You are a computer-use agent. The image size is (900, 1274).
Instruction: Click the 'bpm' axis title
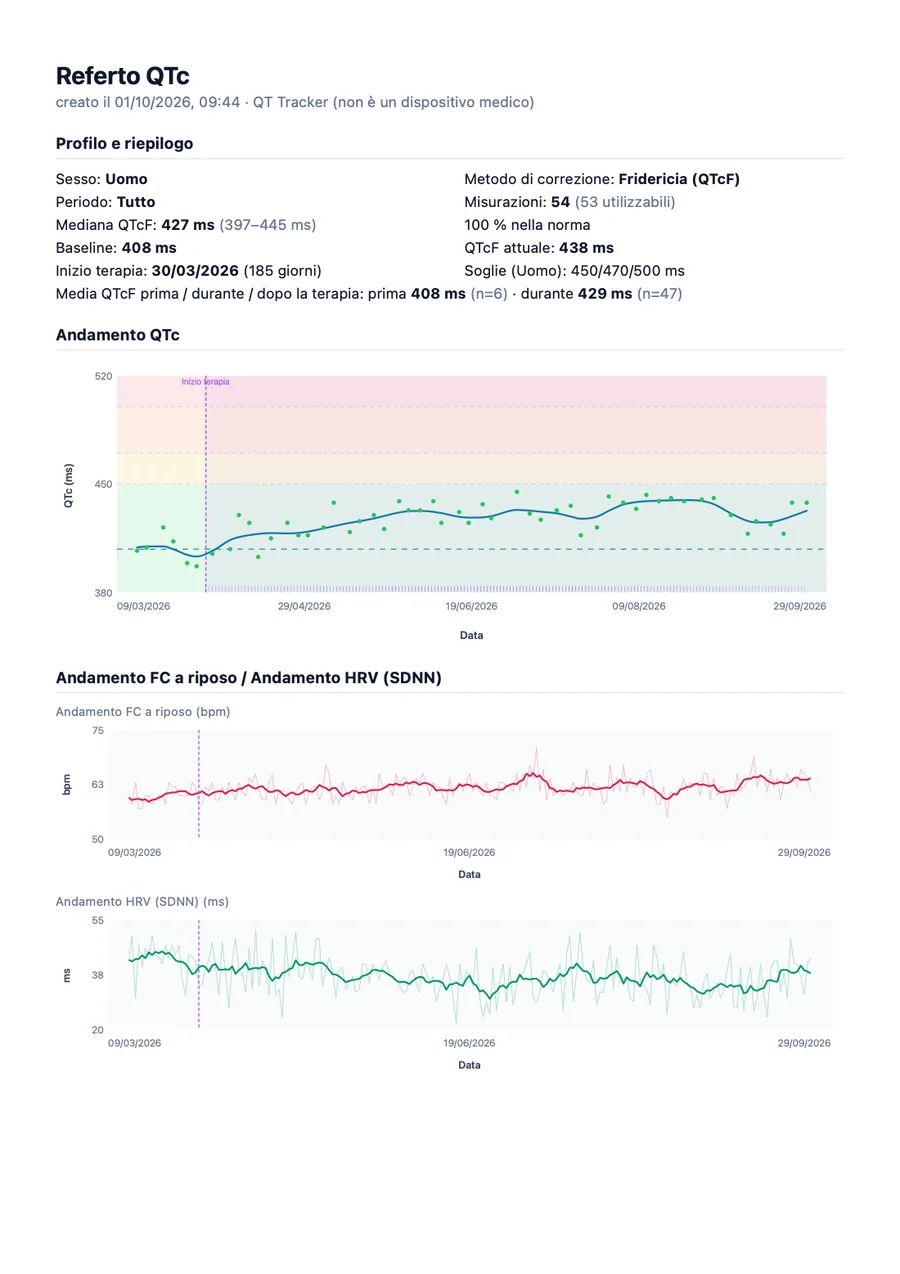(x=67, y=785)
